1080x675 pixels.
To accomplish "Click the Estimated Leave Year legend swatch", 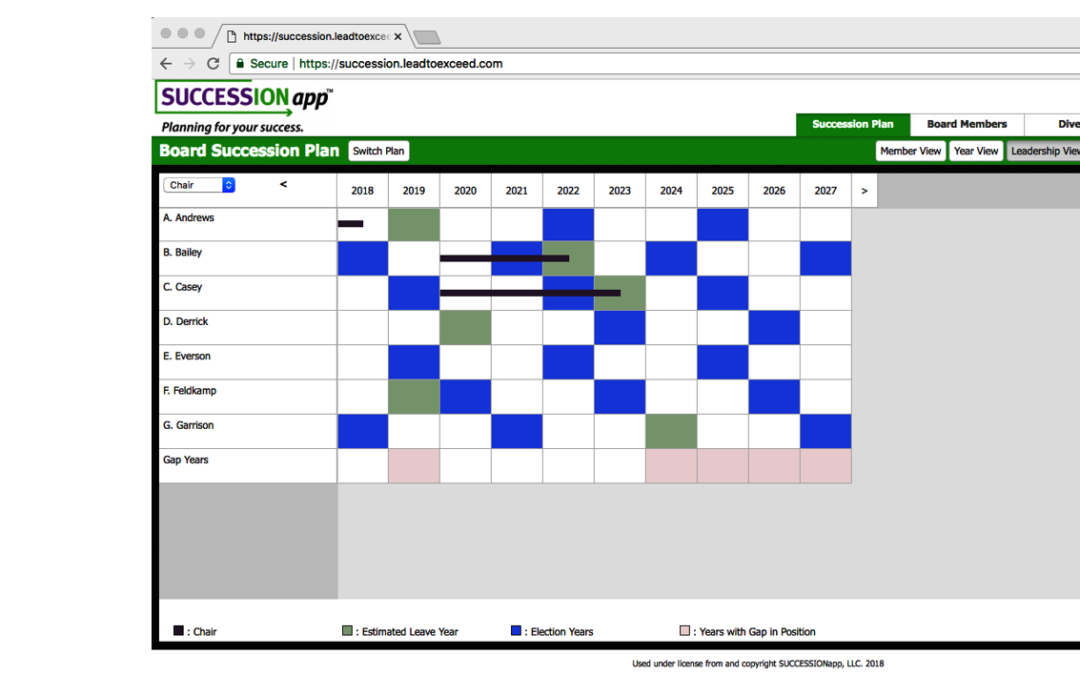I will tap(347, 630).
